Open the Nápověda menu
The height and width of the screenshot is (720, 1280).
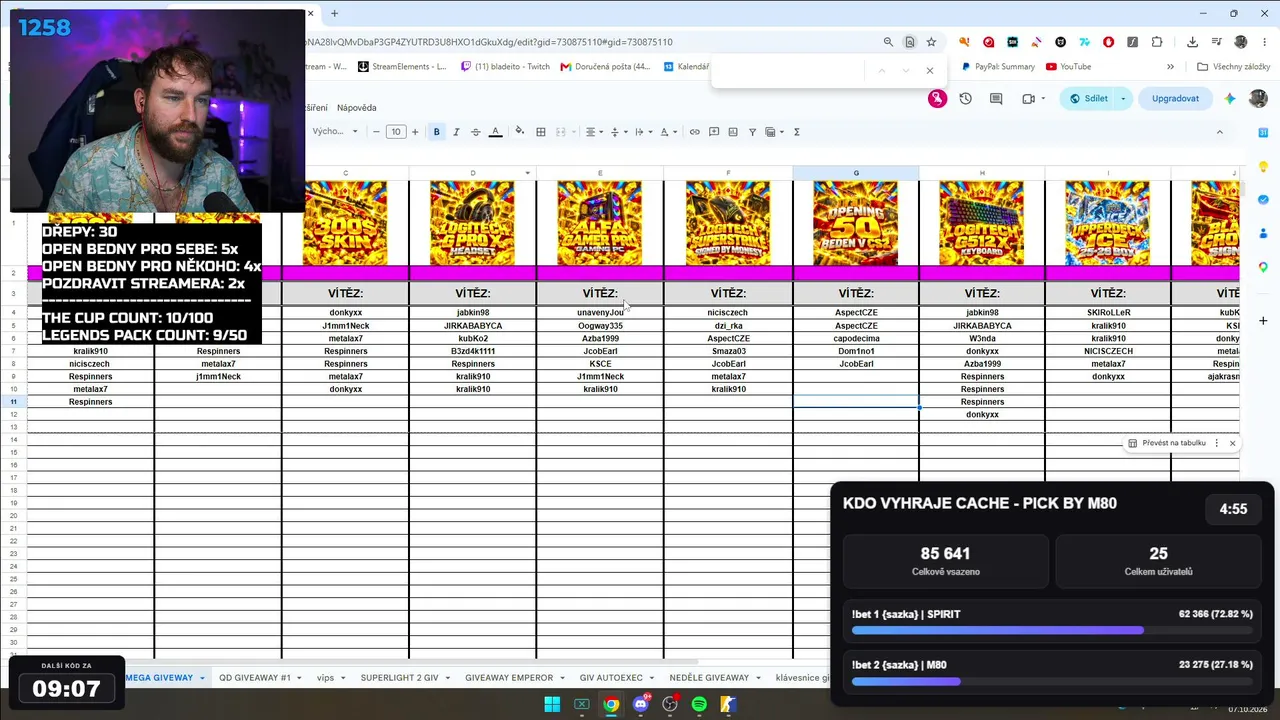point(357,108)
